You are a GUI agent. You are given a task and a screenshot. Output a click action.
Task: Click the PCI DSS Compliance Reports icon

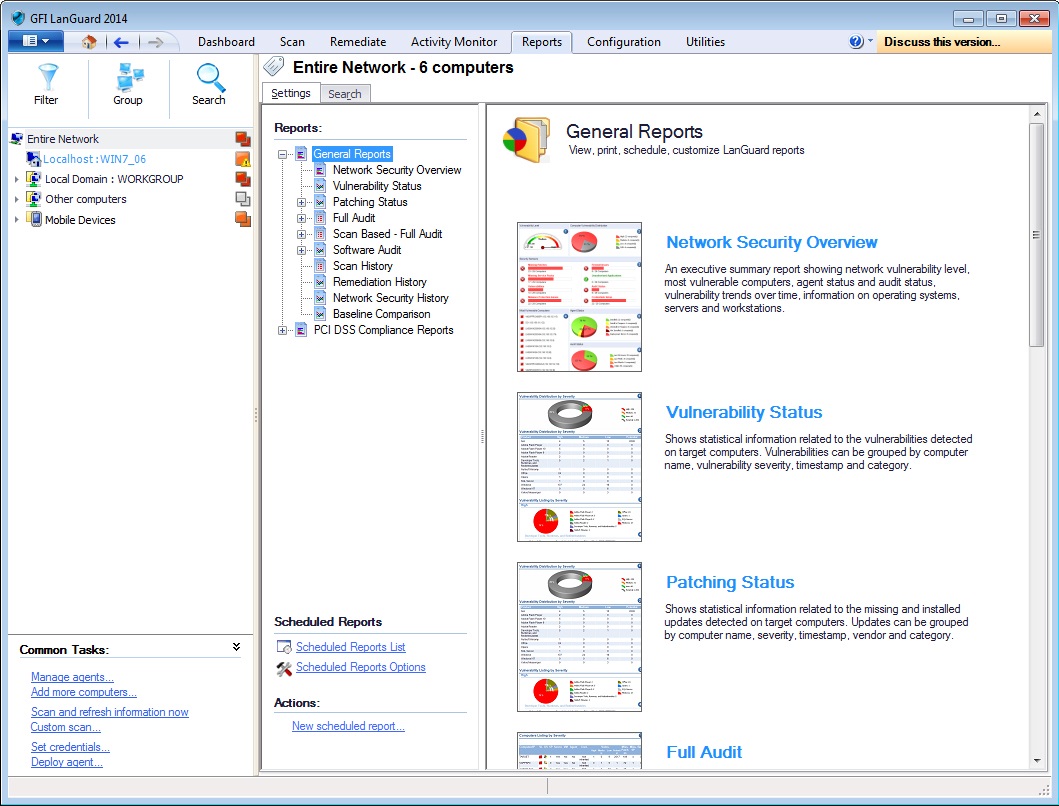301,330
